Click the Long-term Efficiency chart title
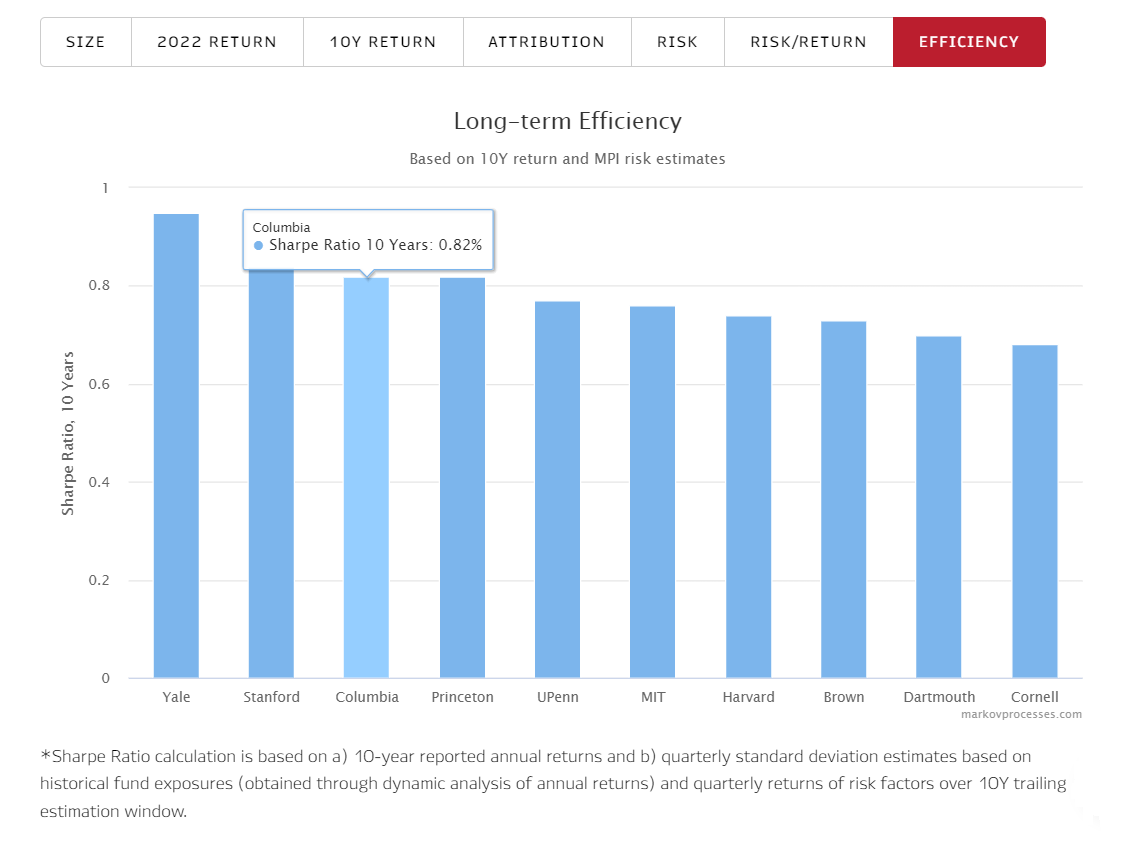The width and height of the screenshot is (1123, 853). pos(568,121)
